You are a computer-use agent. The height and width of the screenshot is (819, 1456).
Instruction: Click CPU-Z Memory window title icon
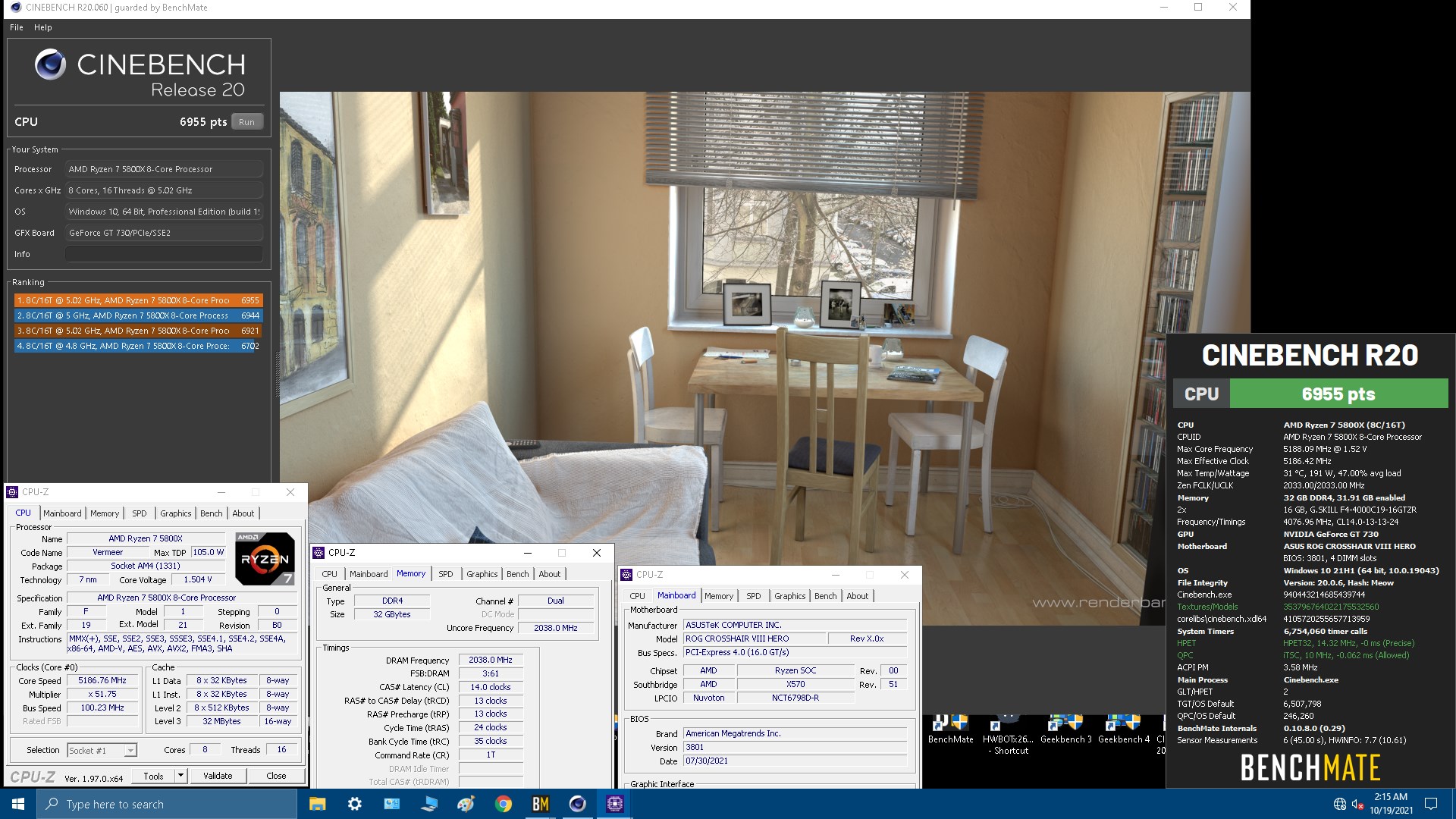[319, 553]
